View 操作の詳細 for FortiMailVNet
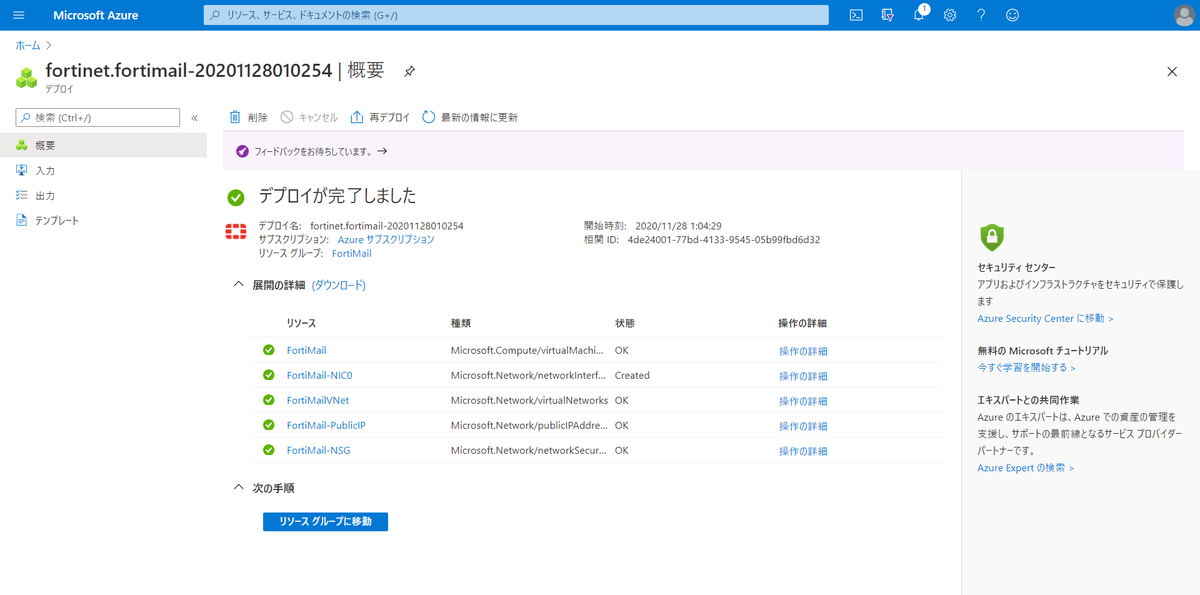This screenshot has height=595, width=1200. pyautogui.click(x=803, y=401)
